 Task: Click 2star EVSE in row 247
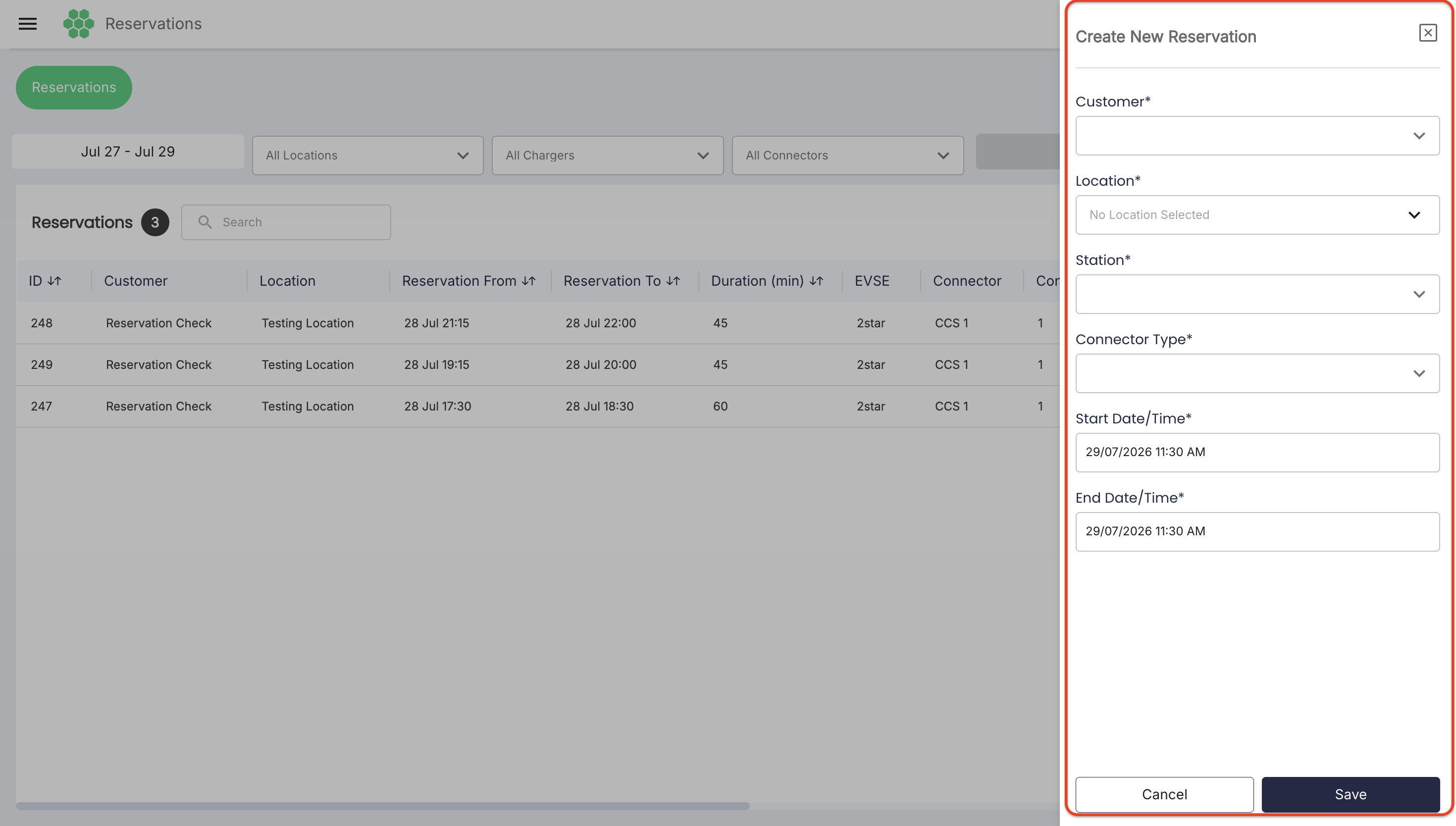(x=870, y=406)
